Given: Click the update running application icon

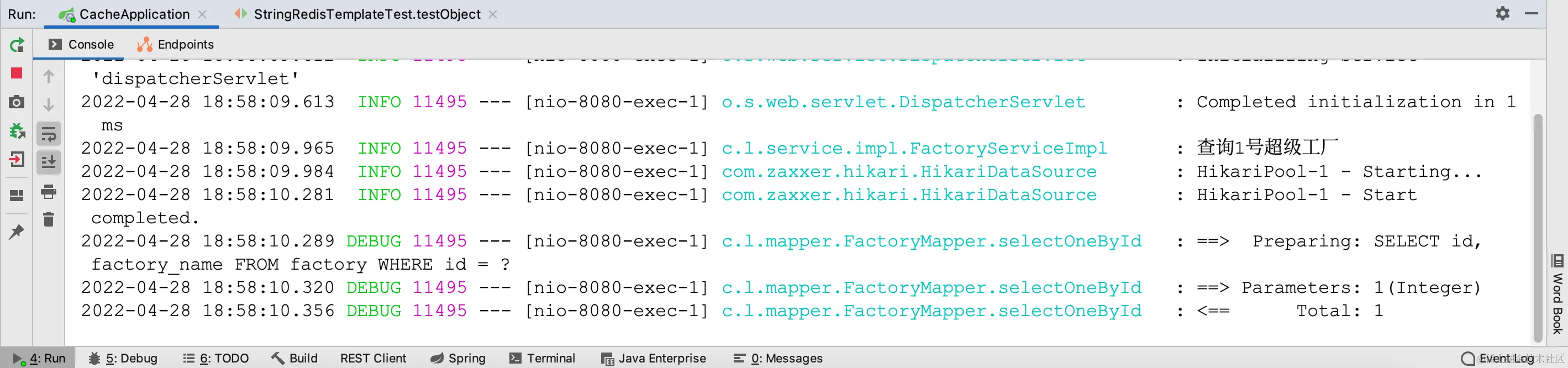Looking at the screenshot, I should click(17, 131).
